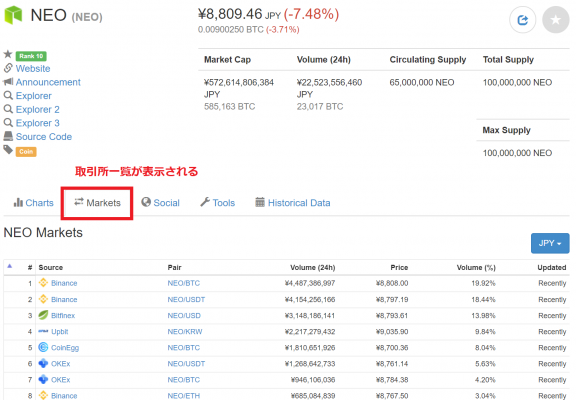Open the JPY currency dropdown

click(550, 243)
